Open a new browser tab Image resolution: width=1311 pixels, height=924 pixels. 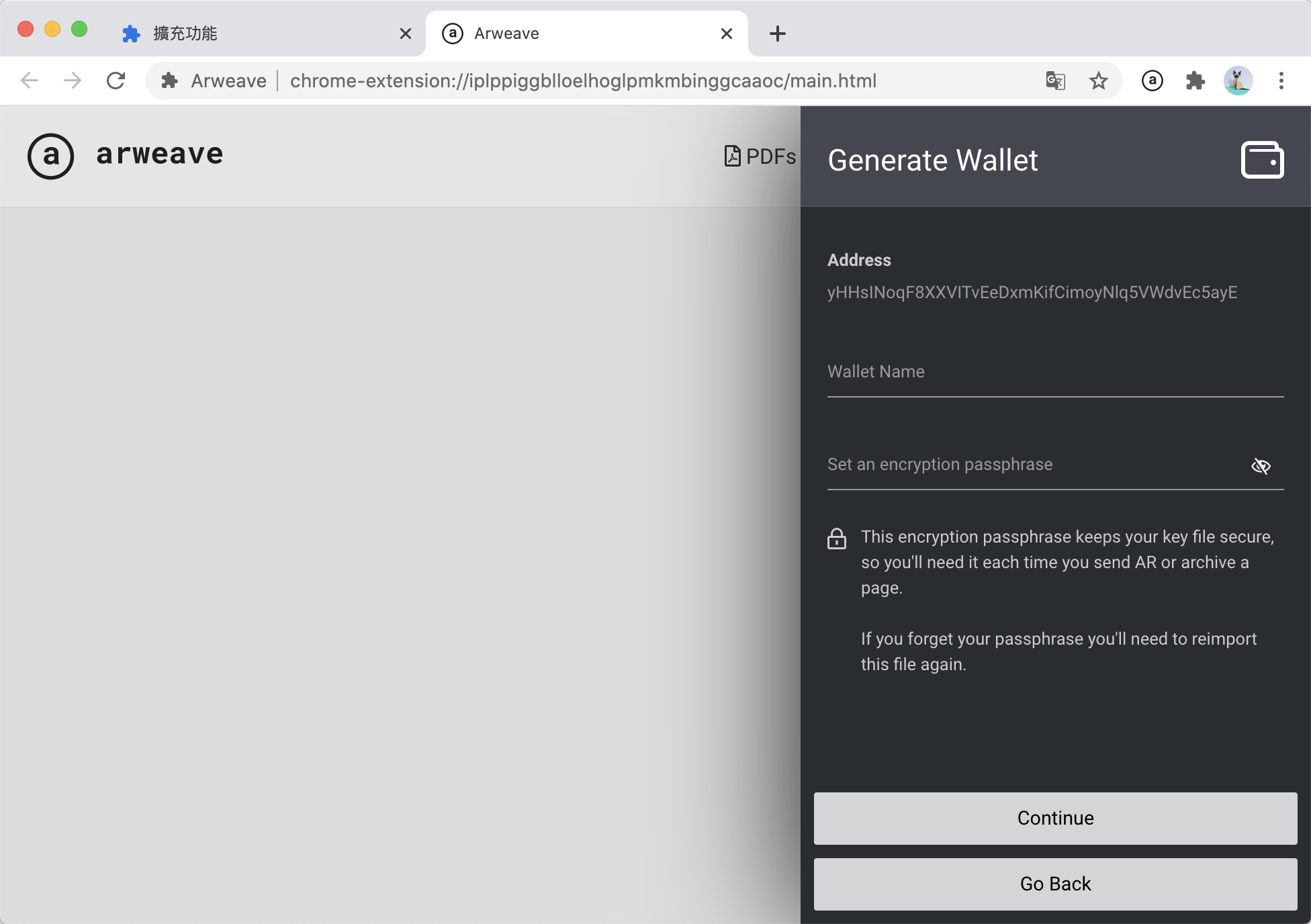click(777, 34)
